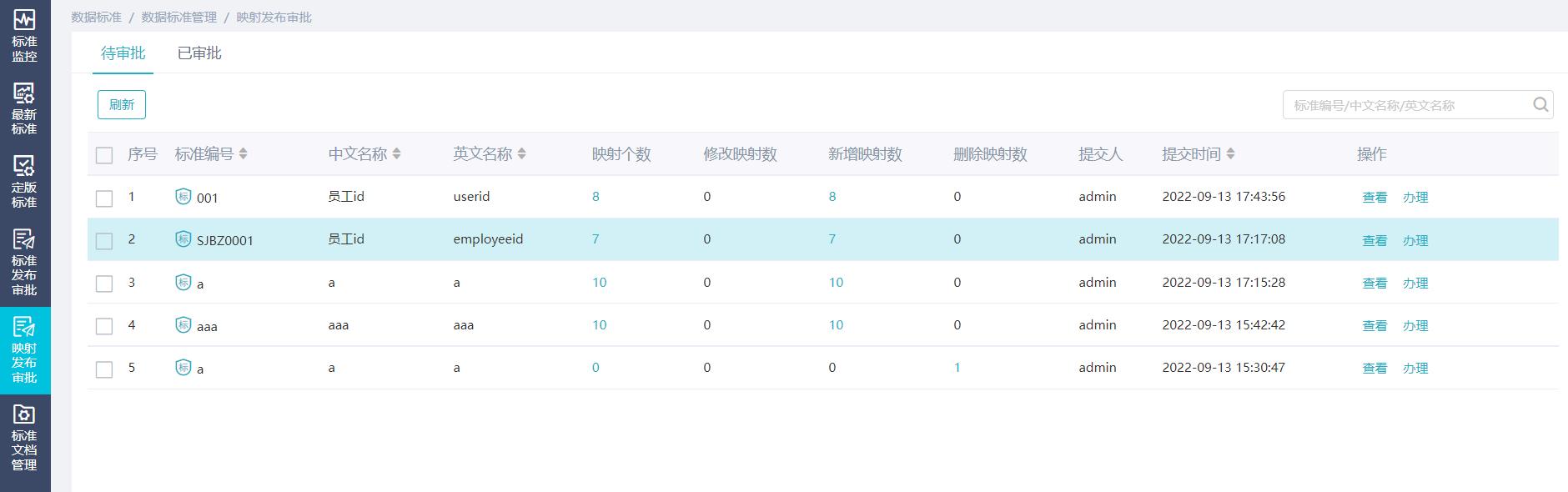Click 查看 for the employeeid row
The height and width of the screenshot is (492, 1568).
(x=1374, y=241)
